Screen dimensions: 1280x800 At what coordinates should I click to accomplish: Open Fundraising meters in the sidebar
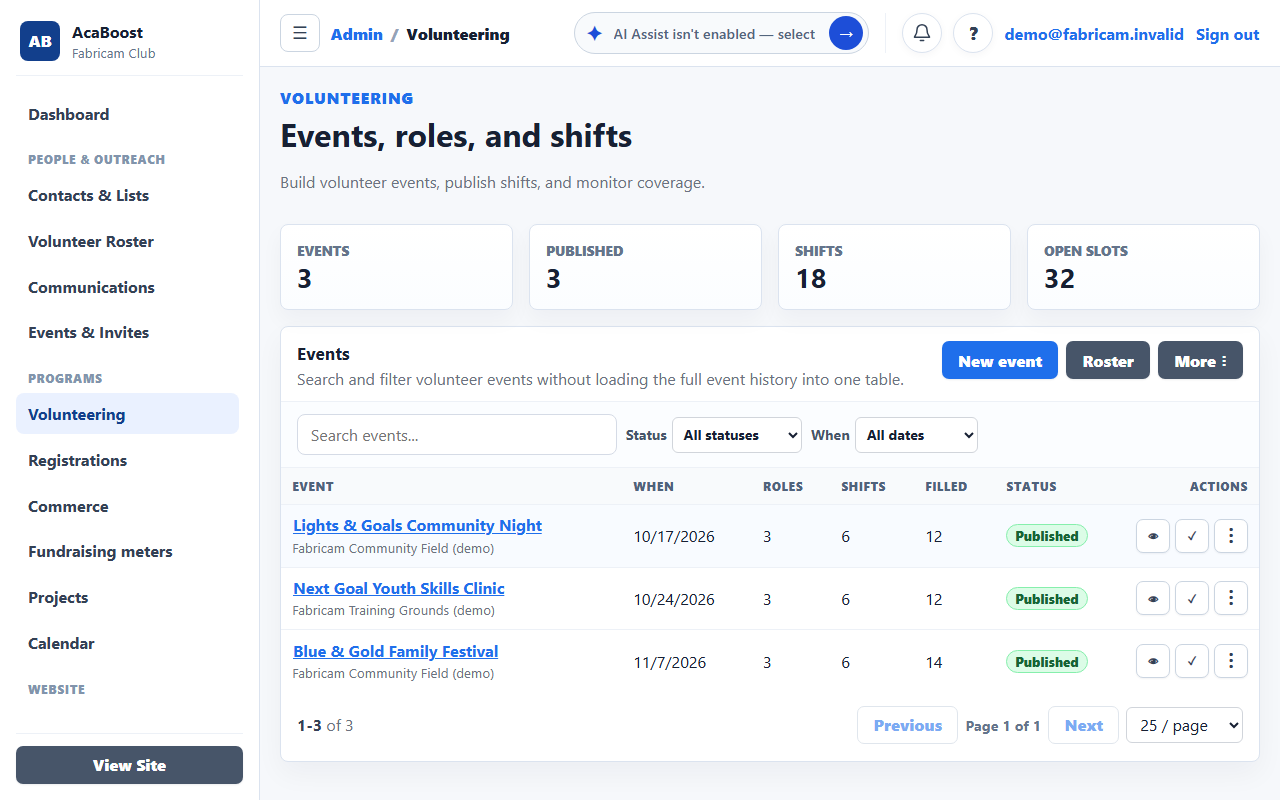[x=127, y=552]
